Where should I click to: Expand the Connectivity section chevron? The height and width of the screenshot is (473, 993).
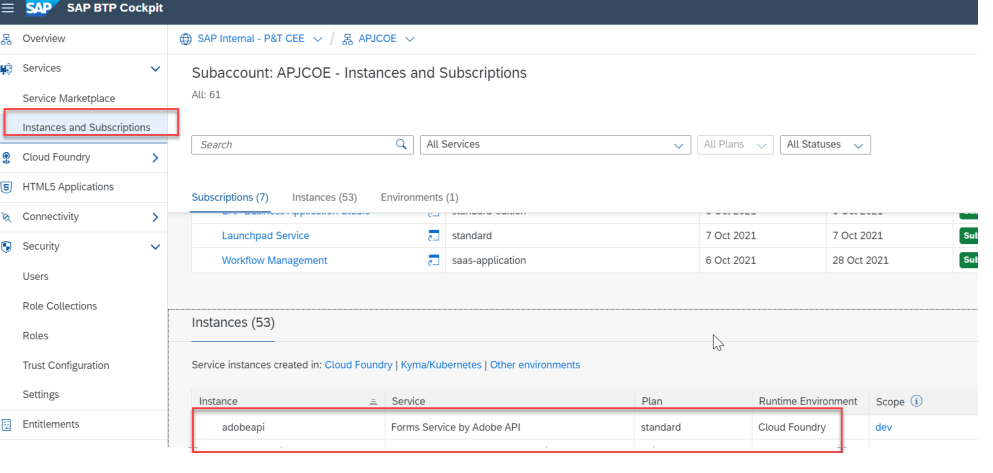(x=155, y=217)
